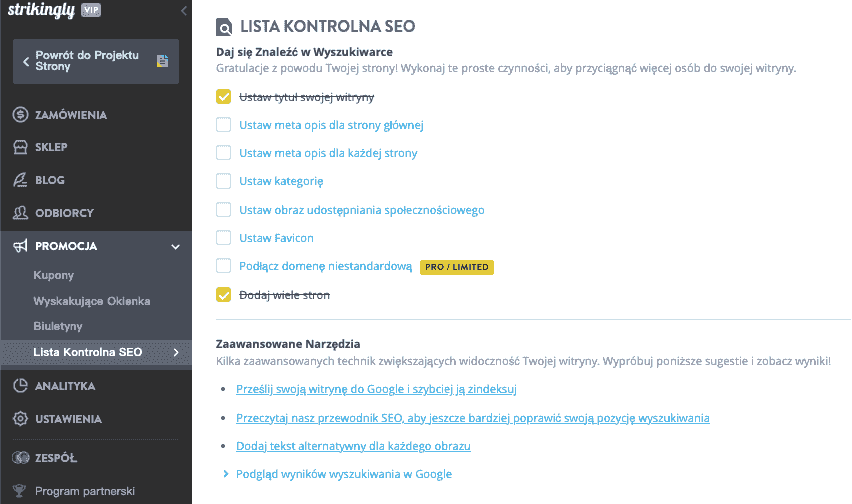The height and width of the screenshot is (504, 852).
Task: Collapse the Promocja submenu chevron
Action: 176,247
